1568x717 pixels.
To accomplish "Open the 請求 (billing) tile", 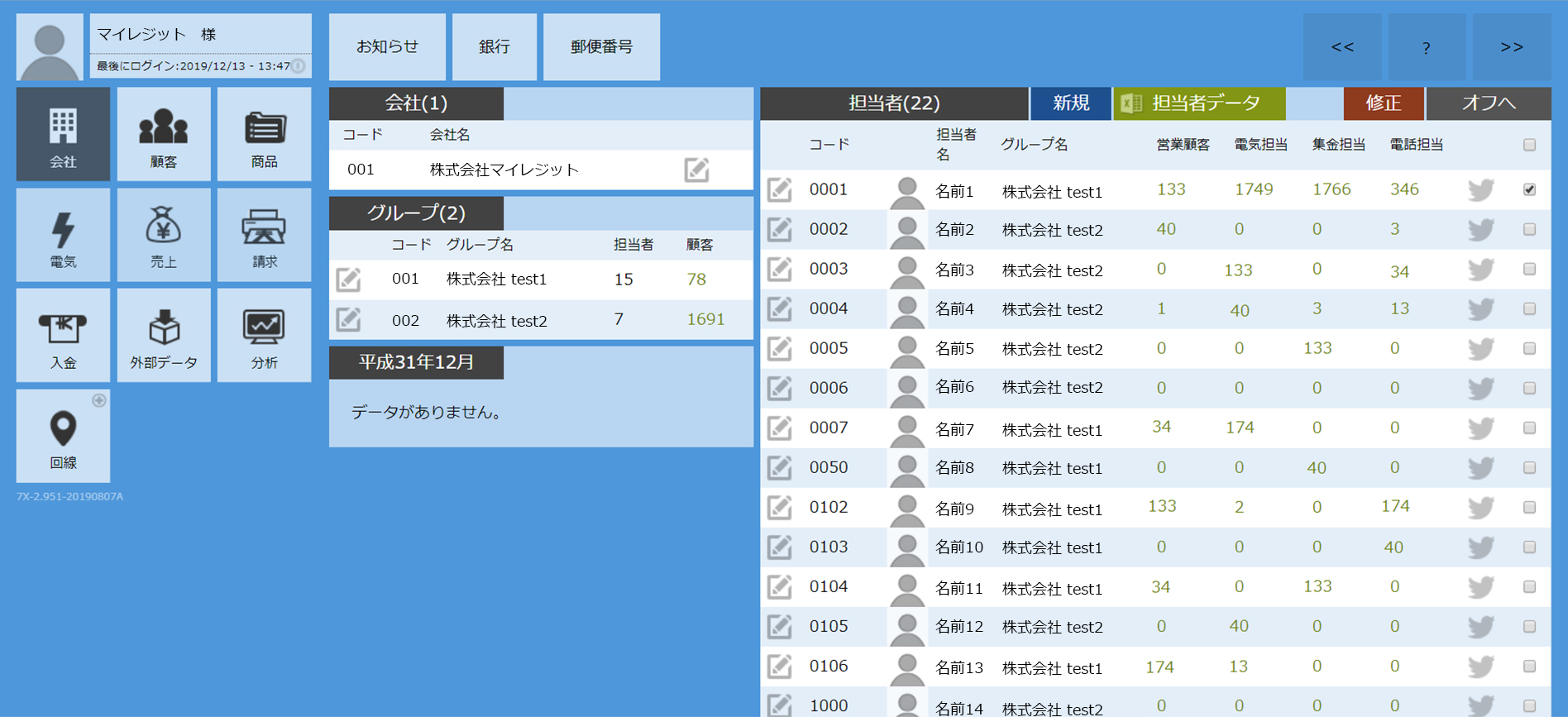I will point(265,235).
